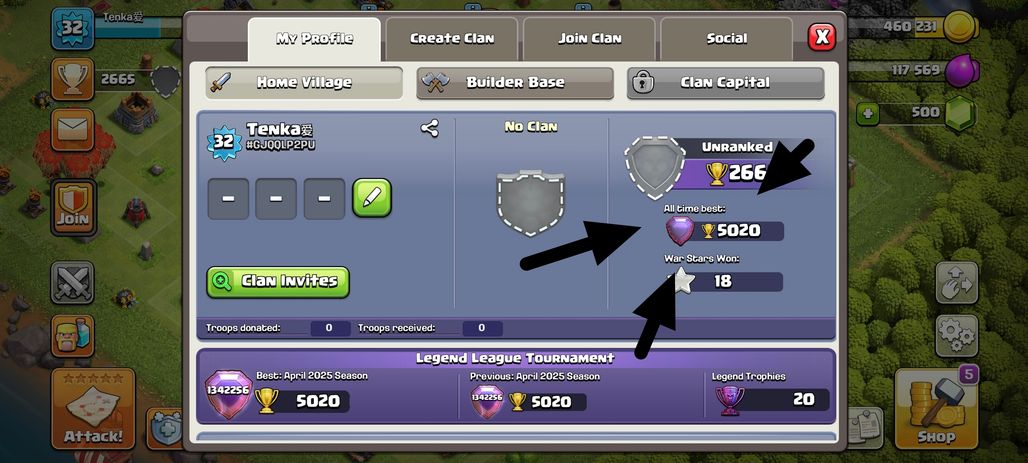Open the settings gears icon

click(957, 336)
